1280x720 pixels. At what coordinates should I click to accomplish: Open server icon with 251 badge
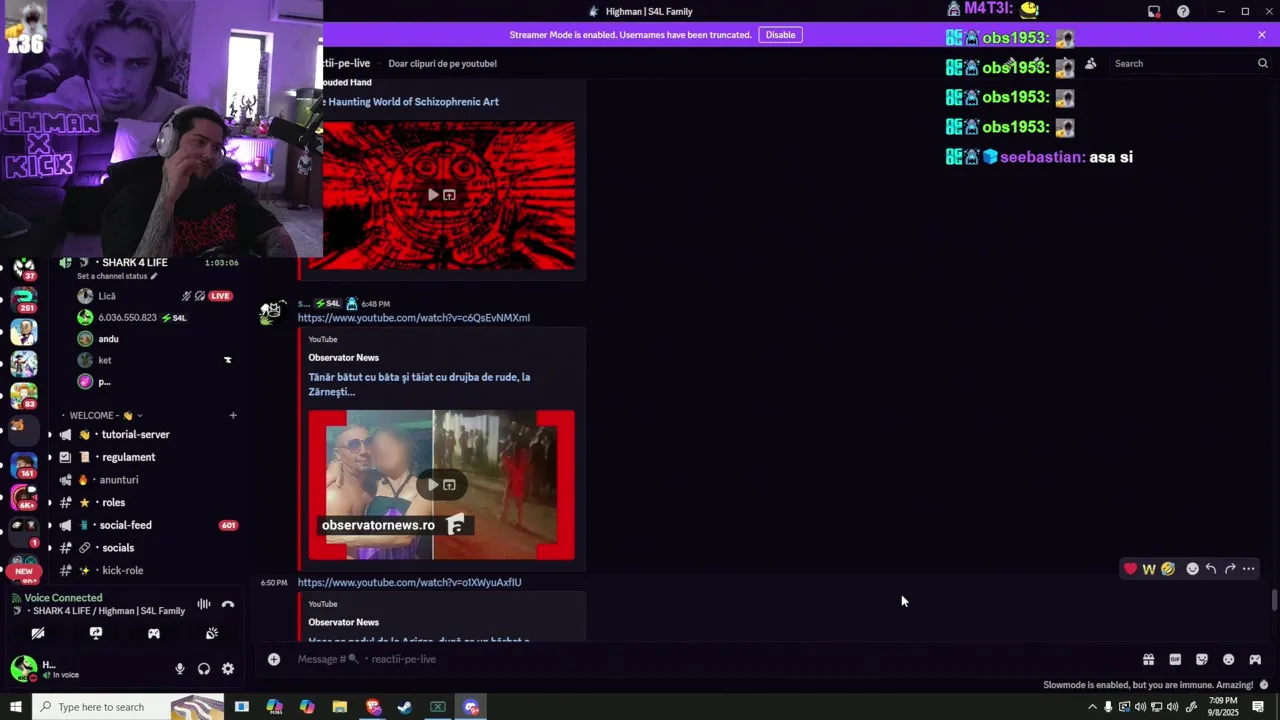click(24, 298)
